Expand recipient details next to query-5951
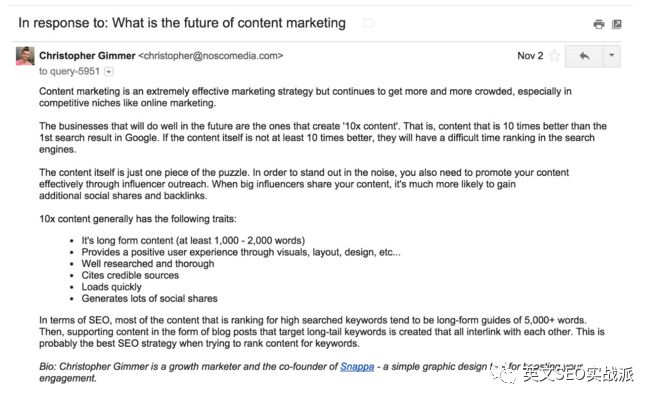 point(108,72)
